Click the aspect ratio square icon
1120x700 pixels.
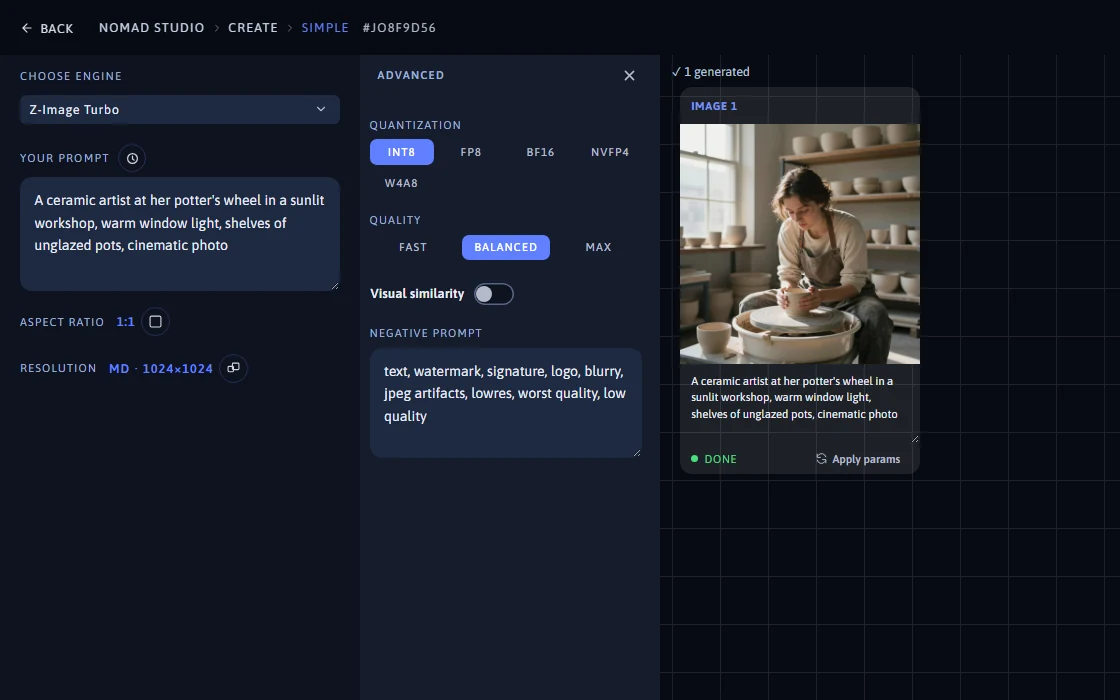[155, 321]
